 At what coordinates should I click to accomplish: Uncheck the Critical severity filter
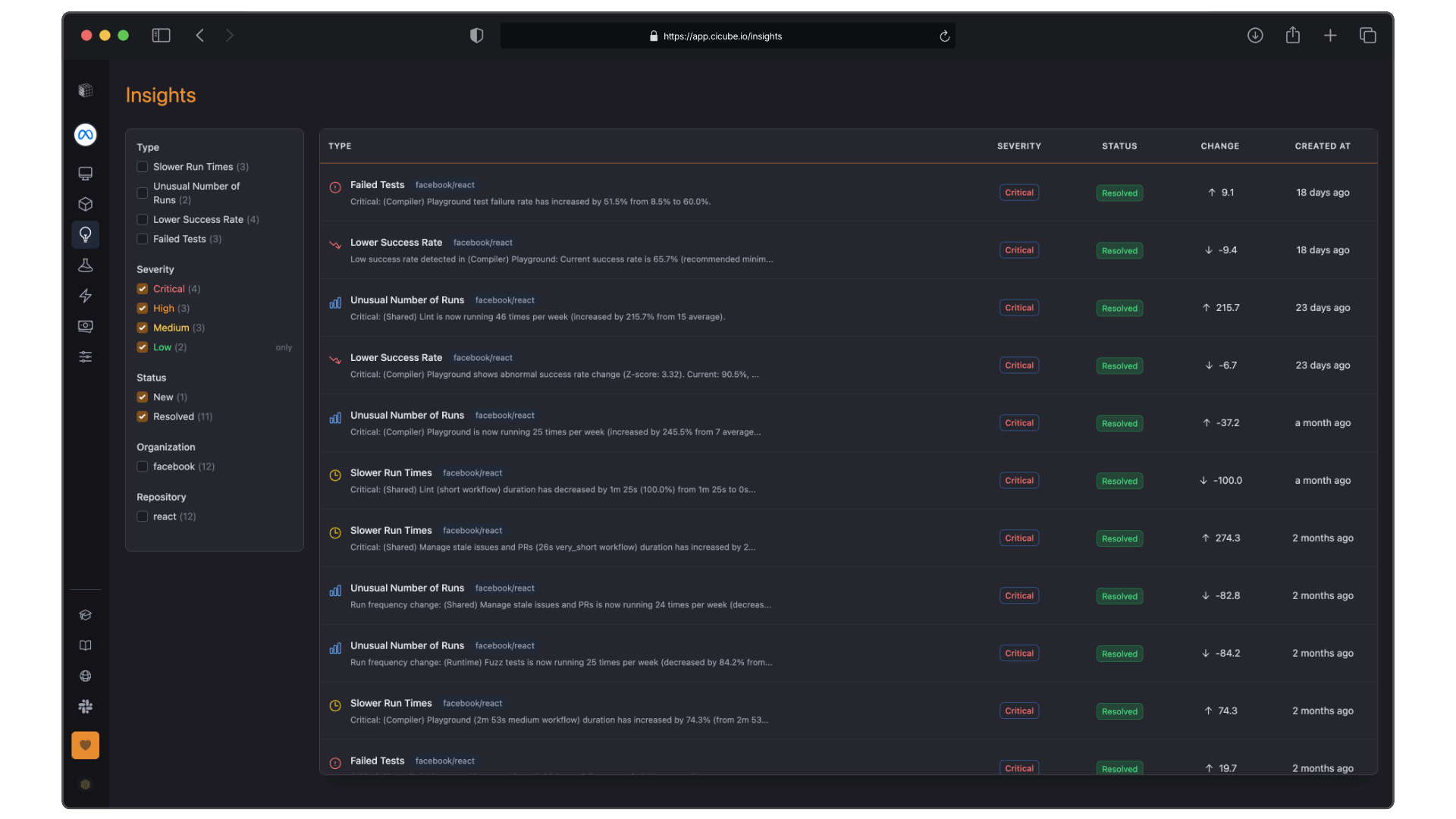142,289
